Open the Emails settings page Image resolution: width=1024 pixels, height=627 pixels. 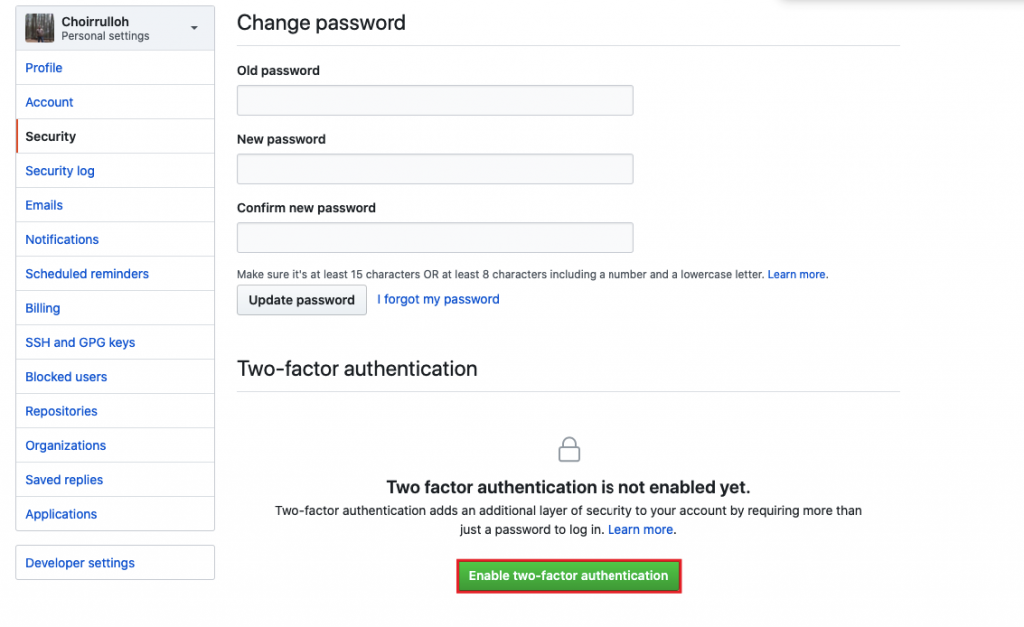(x=43, y=204)
